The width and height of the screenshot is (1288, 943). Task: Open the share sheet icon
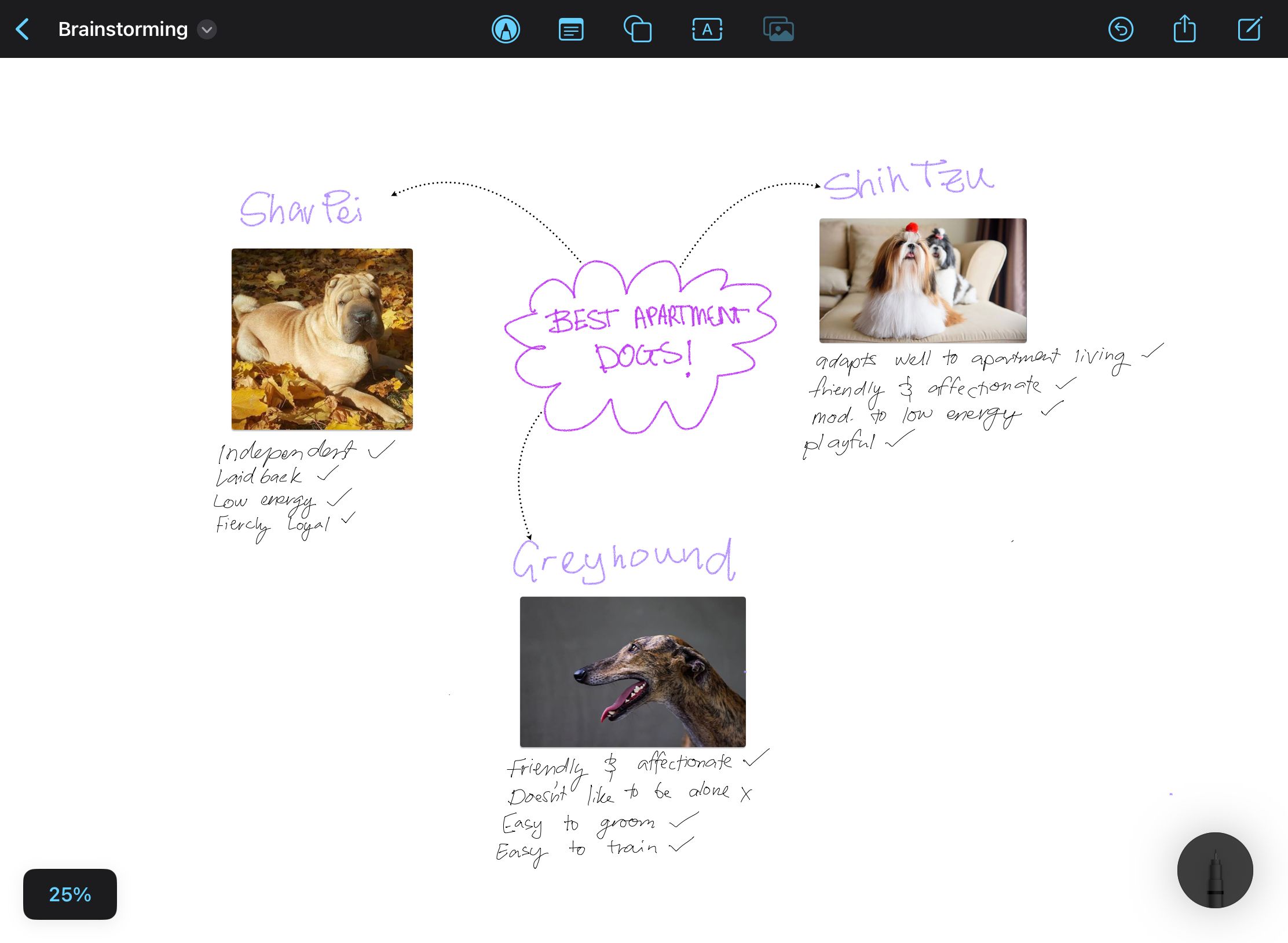[x=1184, y=29]
